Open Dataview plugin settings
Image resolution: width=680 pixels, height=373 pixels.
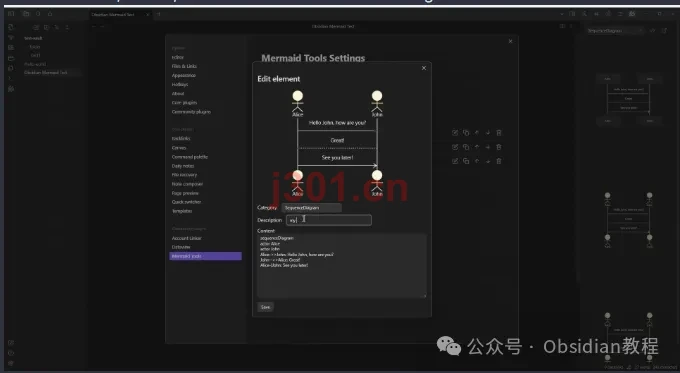click(x=181, y=247)
